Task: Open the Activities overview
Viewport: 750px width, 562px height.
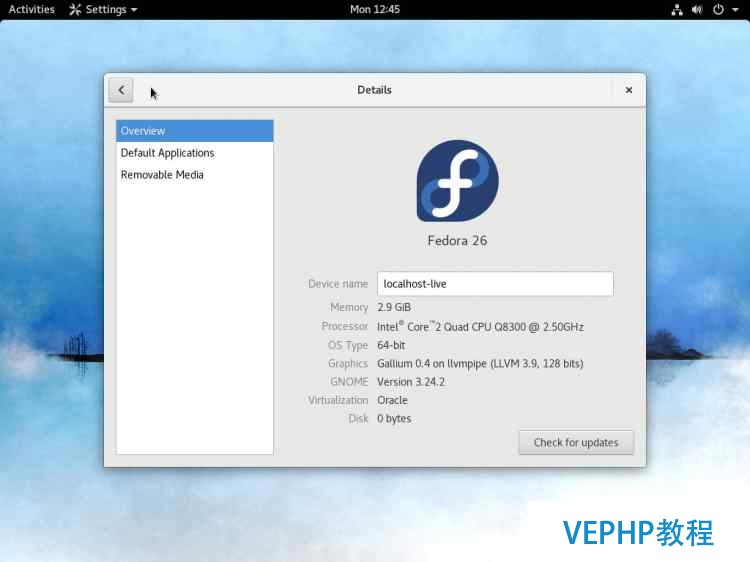Action: click(32, 9)
